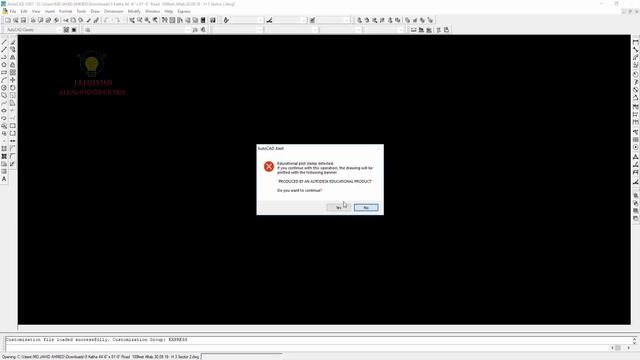
Task: Select the Circle draw tool
Action: (x=4, y=87)
